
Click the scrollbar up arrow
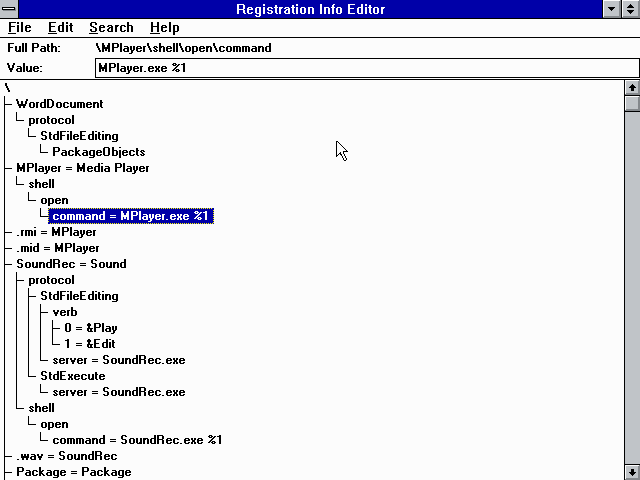coord(631,88)
